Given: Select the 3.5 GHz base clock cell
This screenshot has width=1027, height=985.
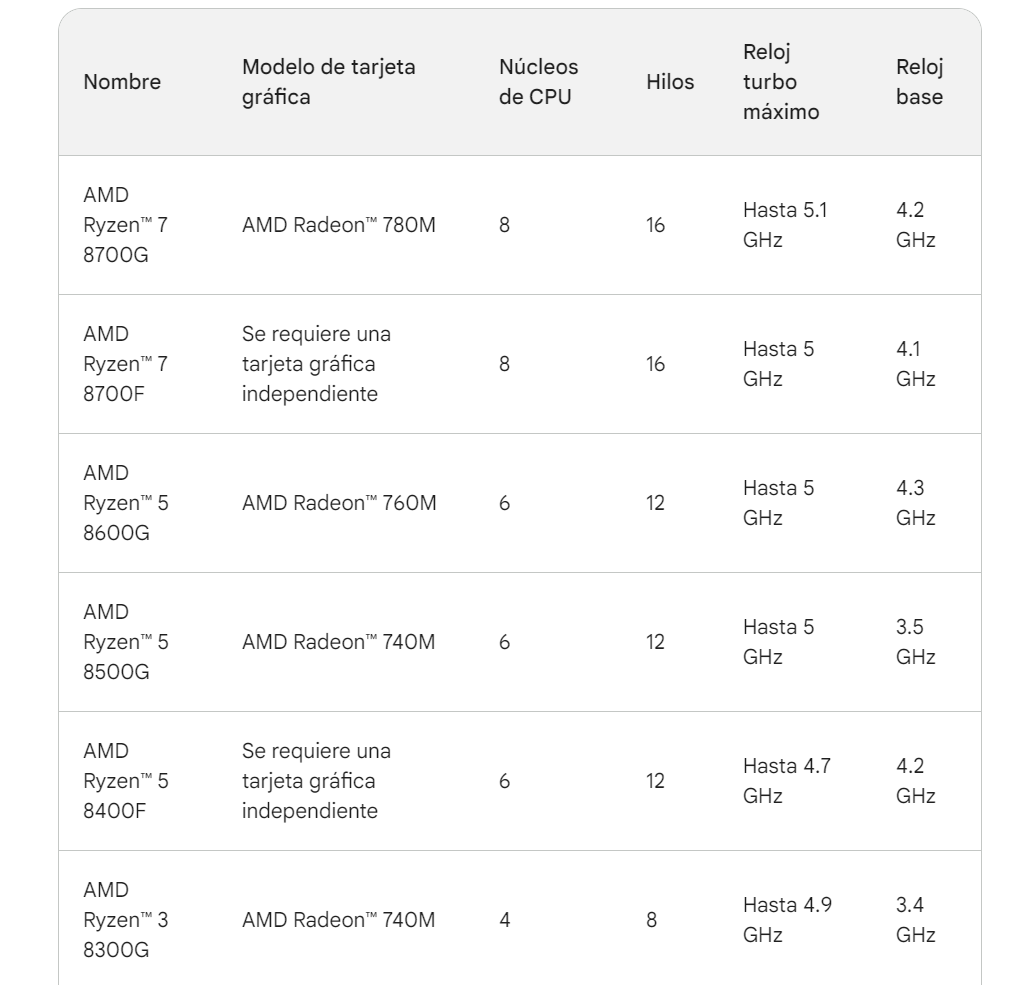Looking at the screenshot, I should pos(916,642).
